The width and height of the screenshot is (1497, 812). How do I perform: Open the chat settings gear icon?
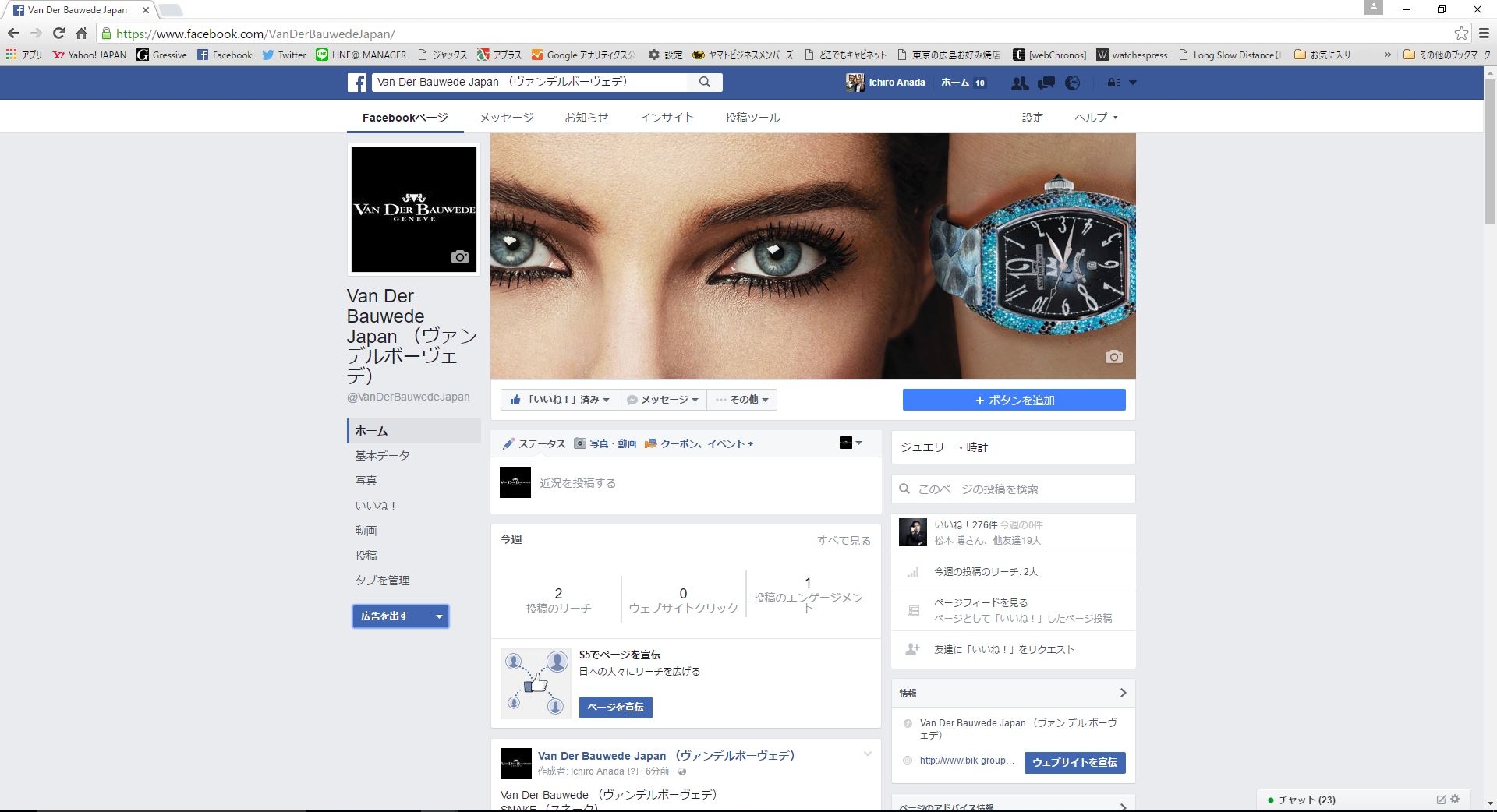[1455, 799]
